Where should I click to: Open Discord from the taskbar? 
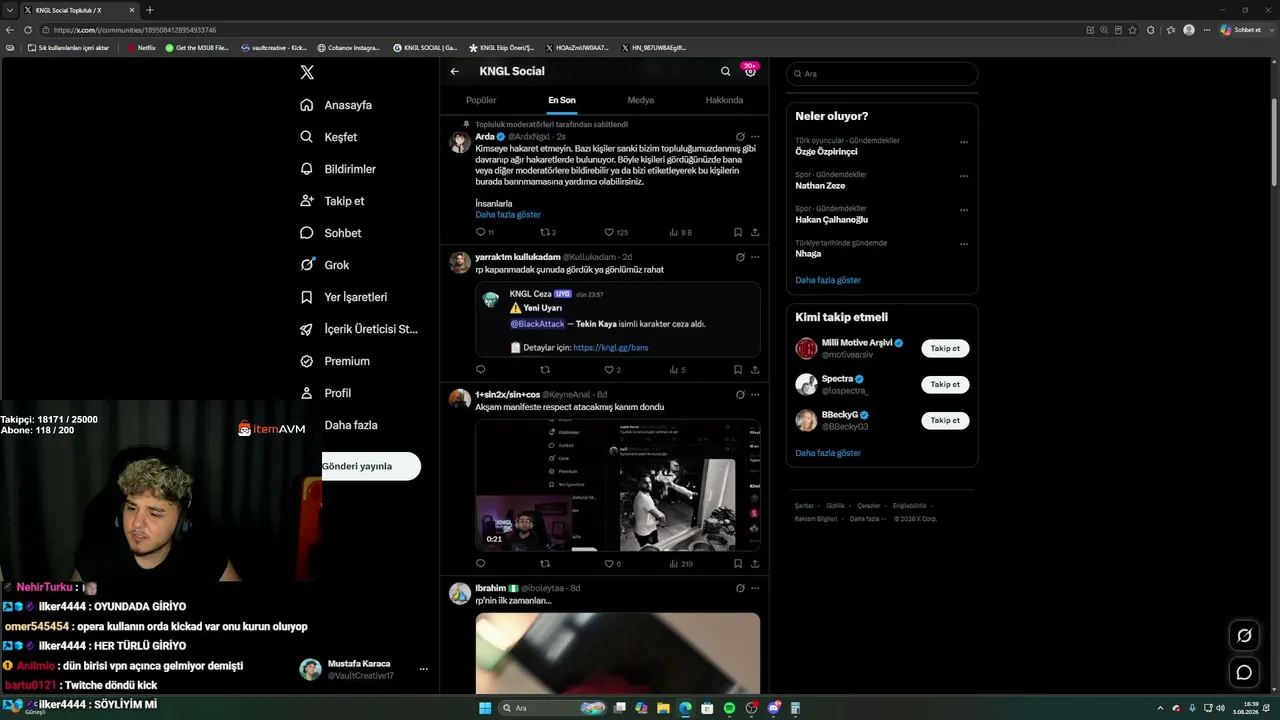point(773,708)
